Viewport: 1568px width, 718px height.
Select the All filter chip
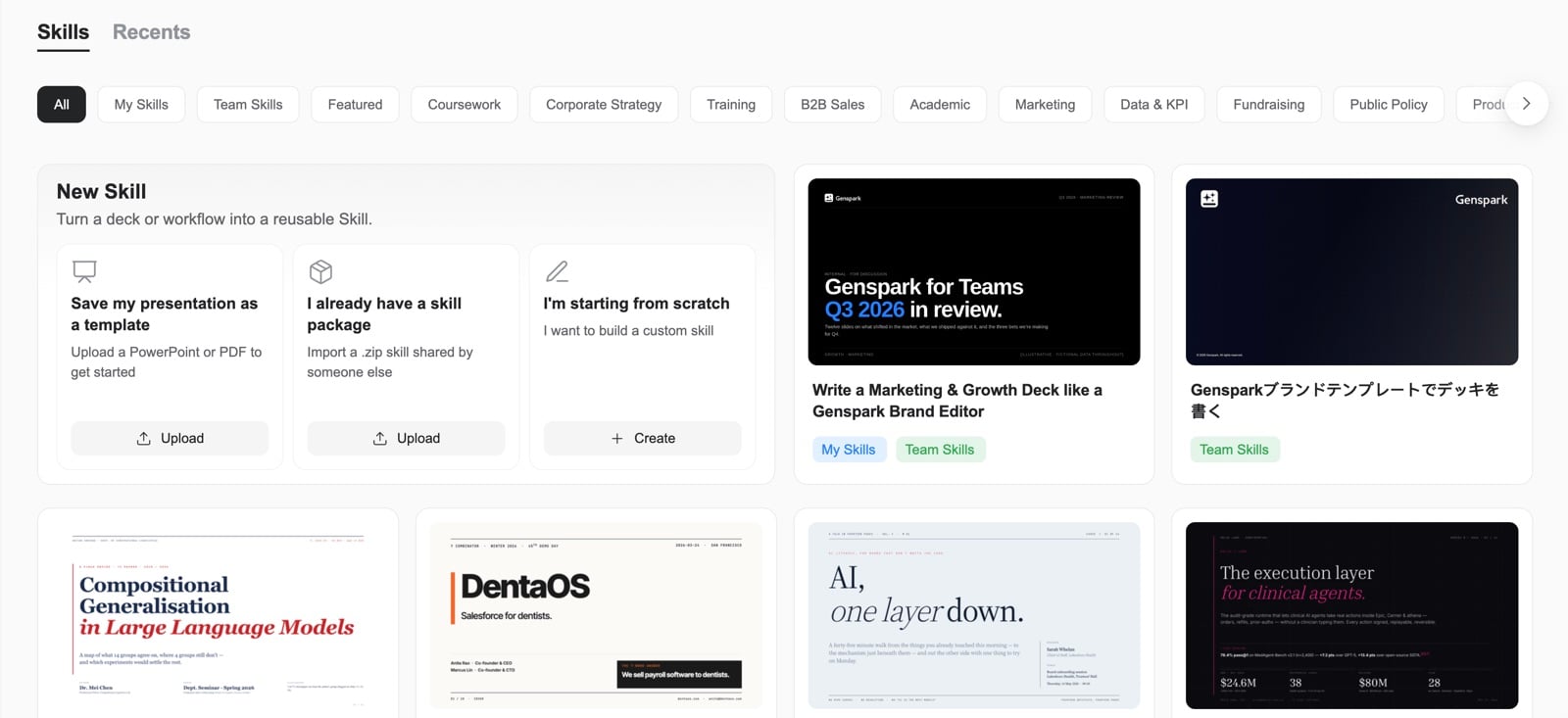click(x=62, y=105)
